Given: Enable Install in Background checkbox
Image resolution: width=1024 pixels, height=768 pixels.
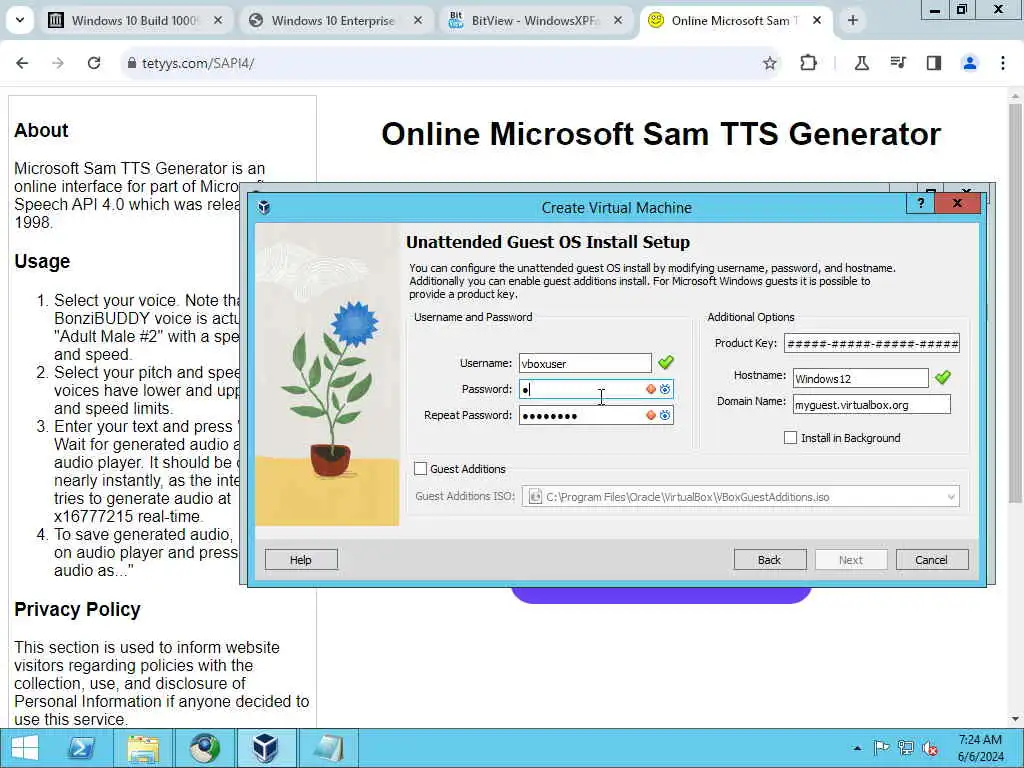Looking at the screenshot, I should 790,438.
